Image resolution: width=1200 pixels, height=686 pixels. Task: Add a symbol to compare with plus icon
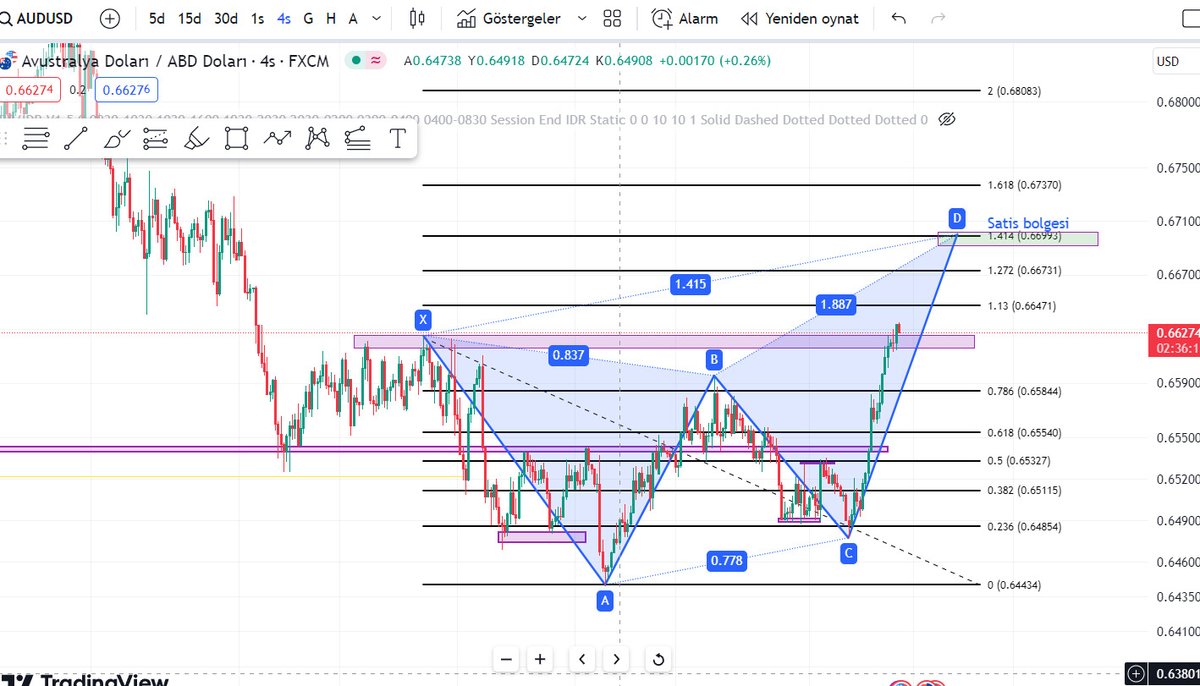tap(110, 18)
